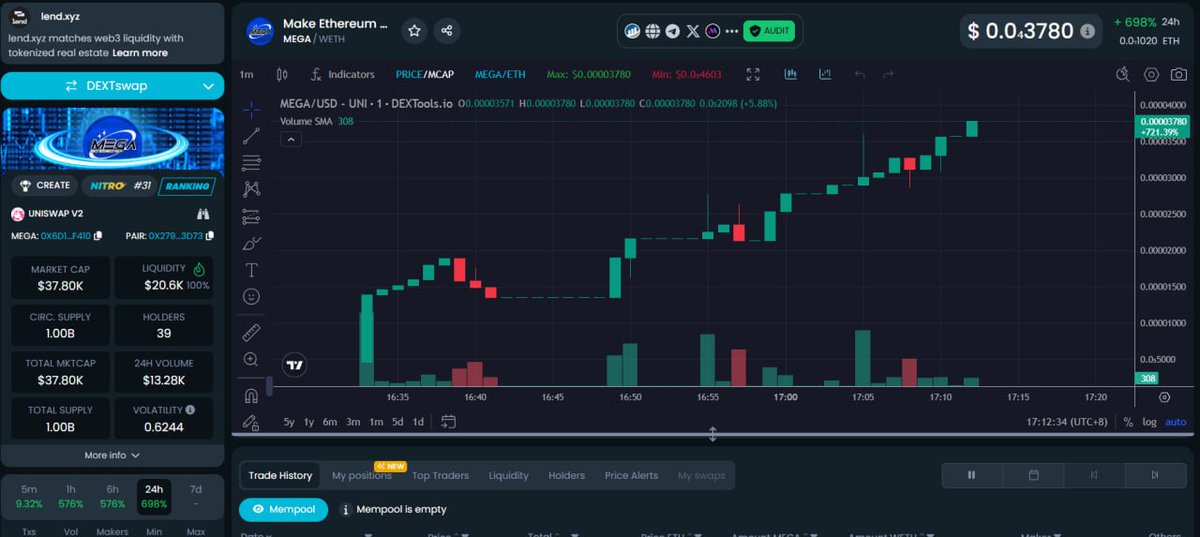The image size is (1200, 537).
Task: Expand More info section
Action: click(x=112, y=455)
